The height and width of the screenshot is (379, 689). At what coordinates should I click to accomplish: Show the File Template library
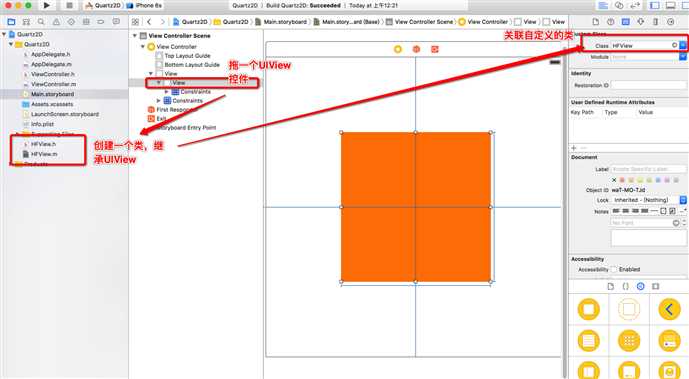[611, 286]
